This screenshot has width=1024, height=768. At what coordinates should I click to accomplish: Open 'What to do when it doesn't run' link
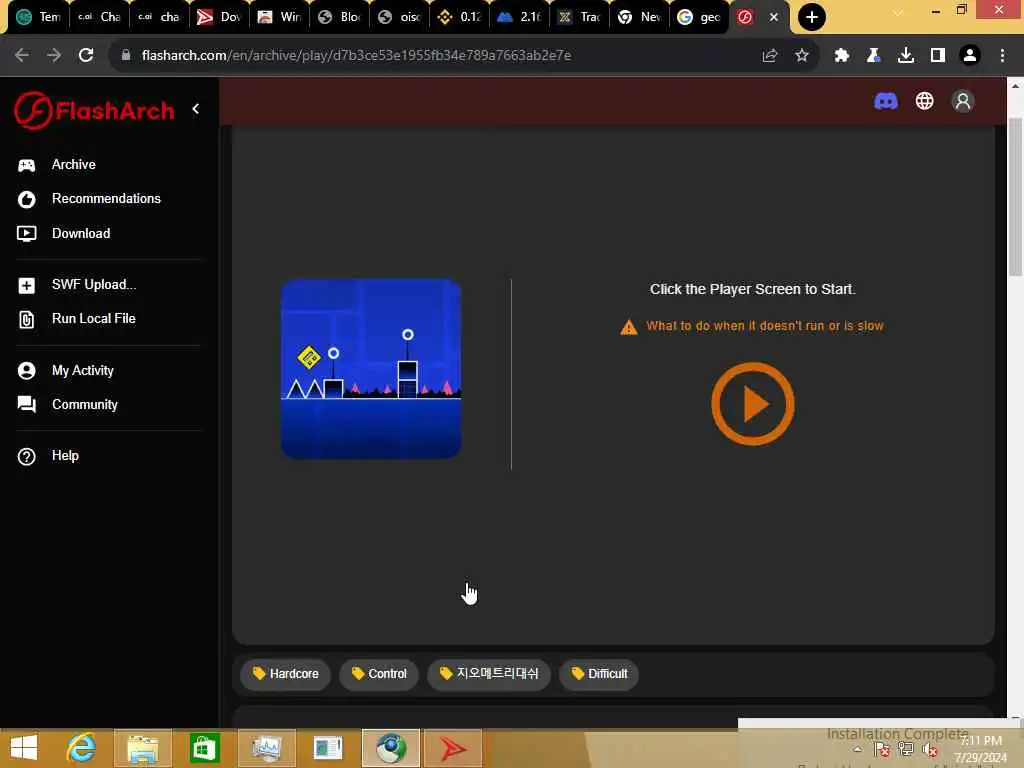pos(764,326)
